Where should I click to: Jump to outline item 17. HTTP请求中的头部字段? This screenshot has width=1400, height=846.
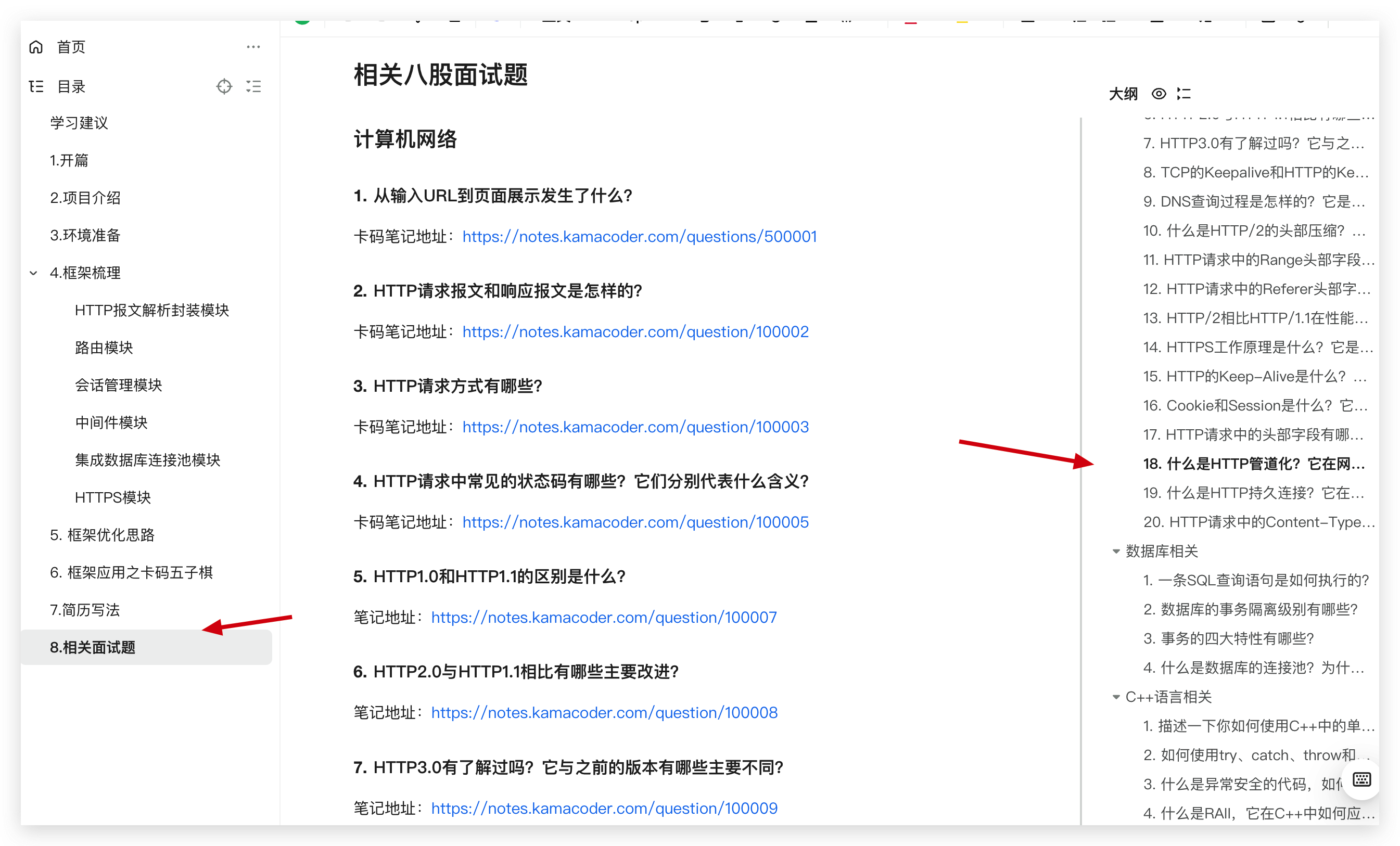click(x=1253, y=434)
